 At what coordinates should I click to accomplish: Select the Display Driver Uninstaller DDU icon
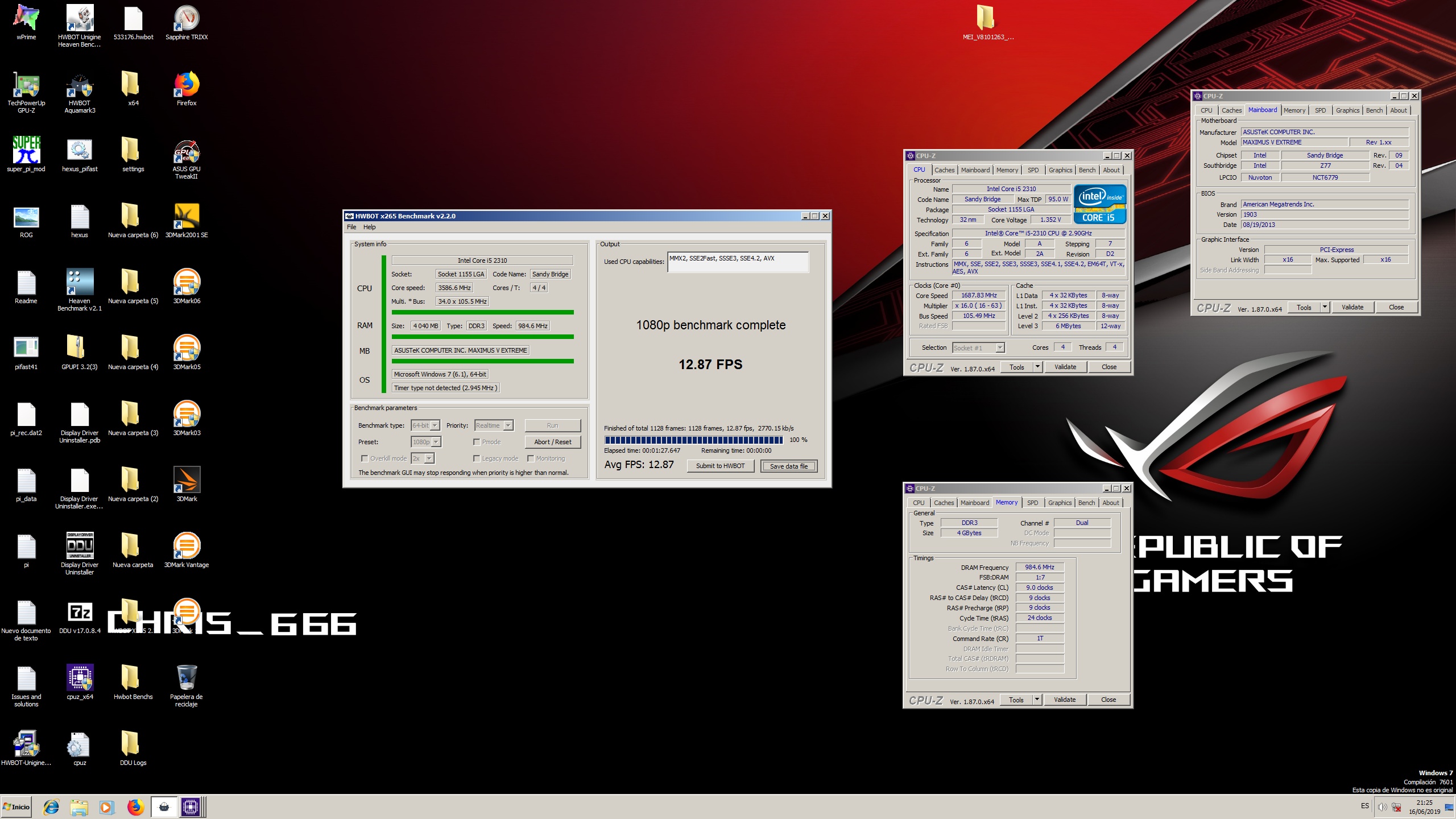point(80,554)
